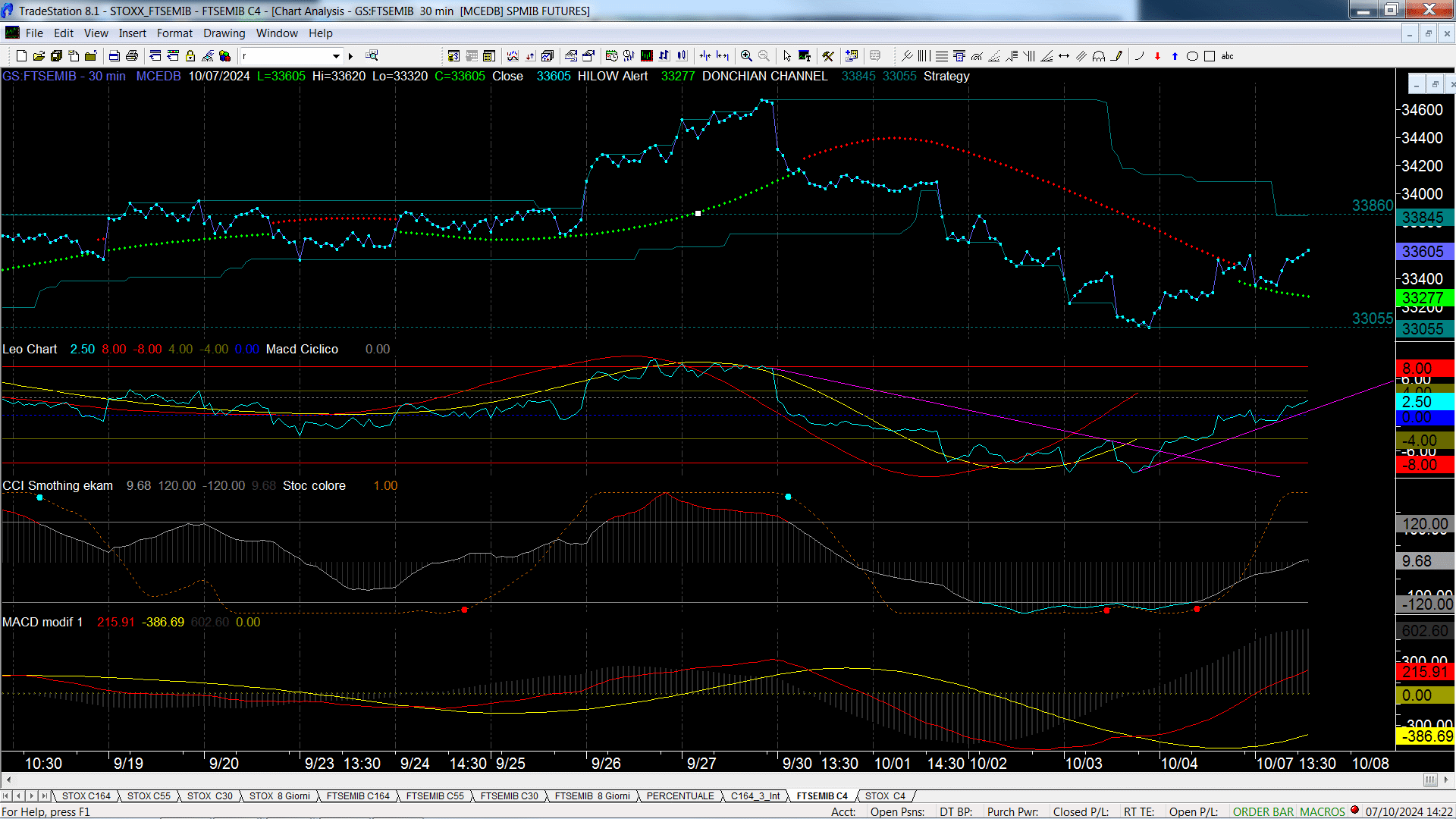The height and width of the screenshot is (819, 1456).
Task: Click the horizontal scrollbar right arrow
Action: pos(1446,780)
